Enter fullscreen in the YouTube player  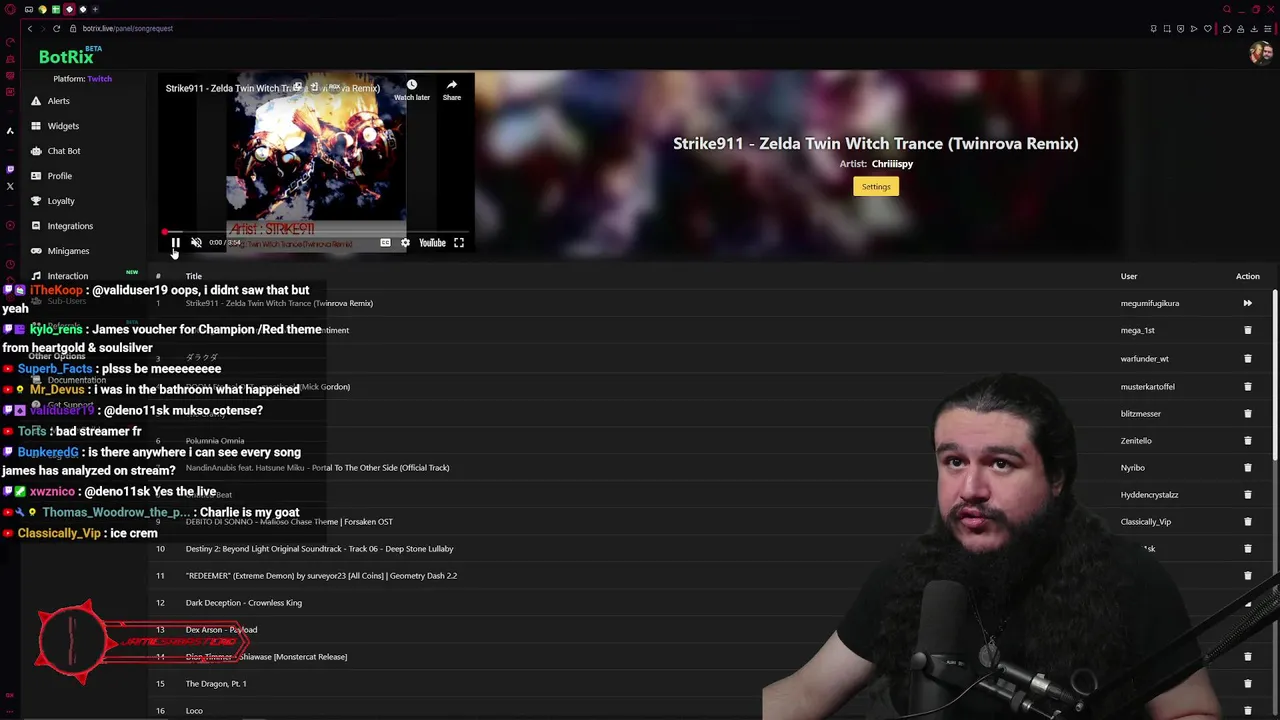[459, 242]
